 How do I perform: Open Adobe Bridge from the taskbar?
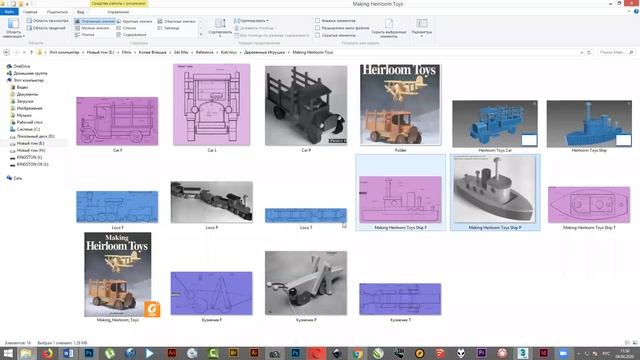(233, 353)
